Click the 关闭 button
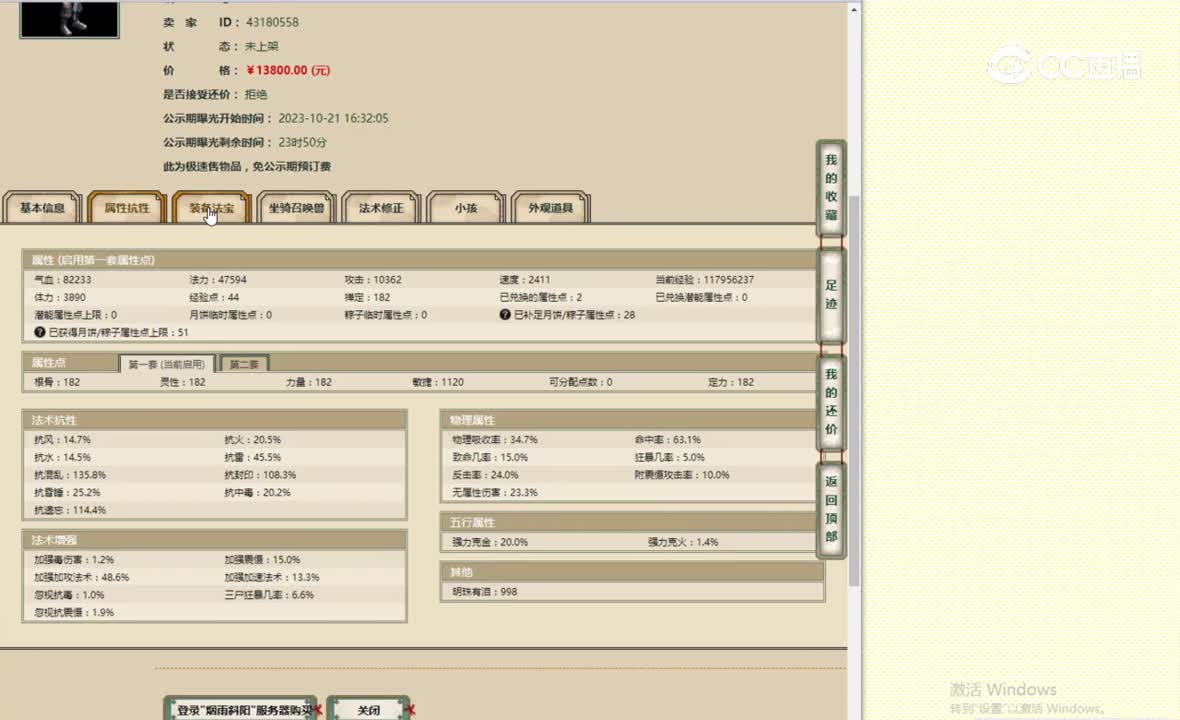Viewport: 1180px width, 720px height. [369, 709]
